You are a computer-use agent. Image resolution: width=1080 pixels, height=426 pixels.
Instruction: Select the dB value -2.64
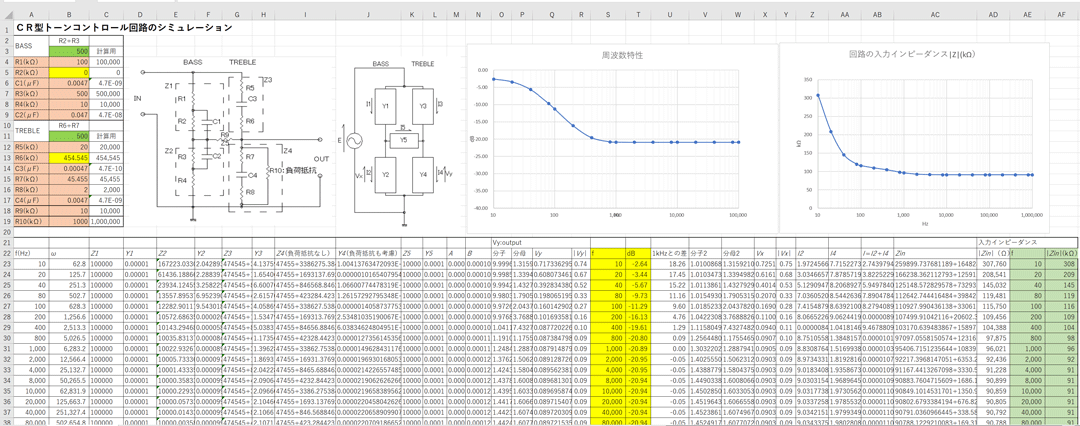pyautogui.click(x=636, y=262)
